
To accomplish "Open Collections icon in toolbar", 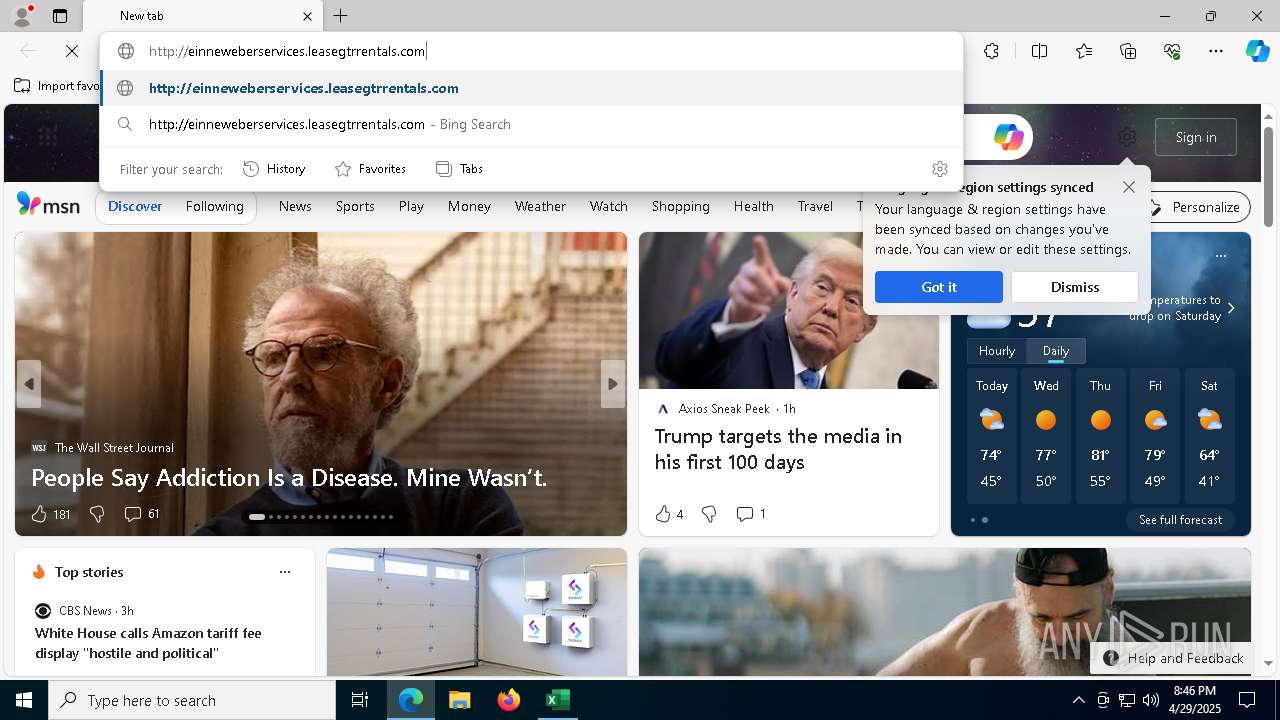I will point(1128,51).
